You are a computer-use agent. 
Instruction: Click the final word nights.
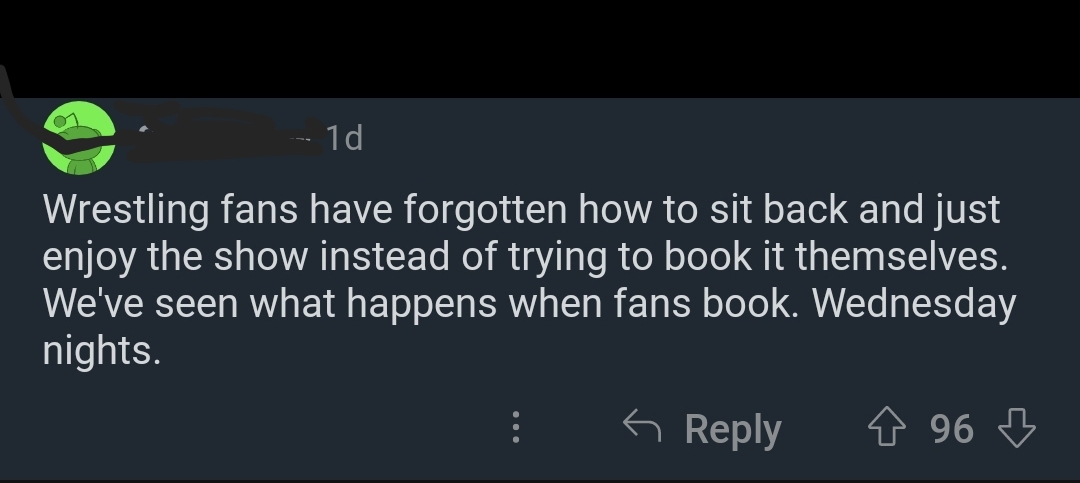click(101, 351)
